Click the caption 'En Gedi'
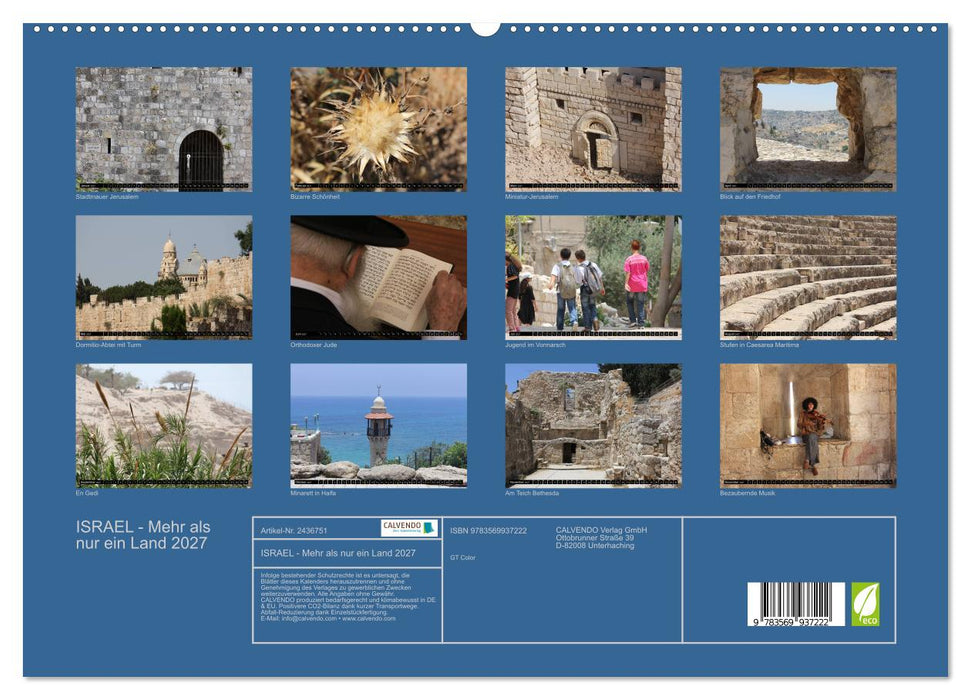The width and height of the screenshot is (971, 700). (x=87, y=493)
